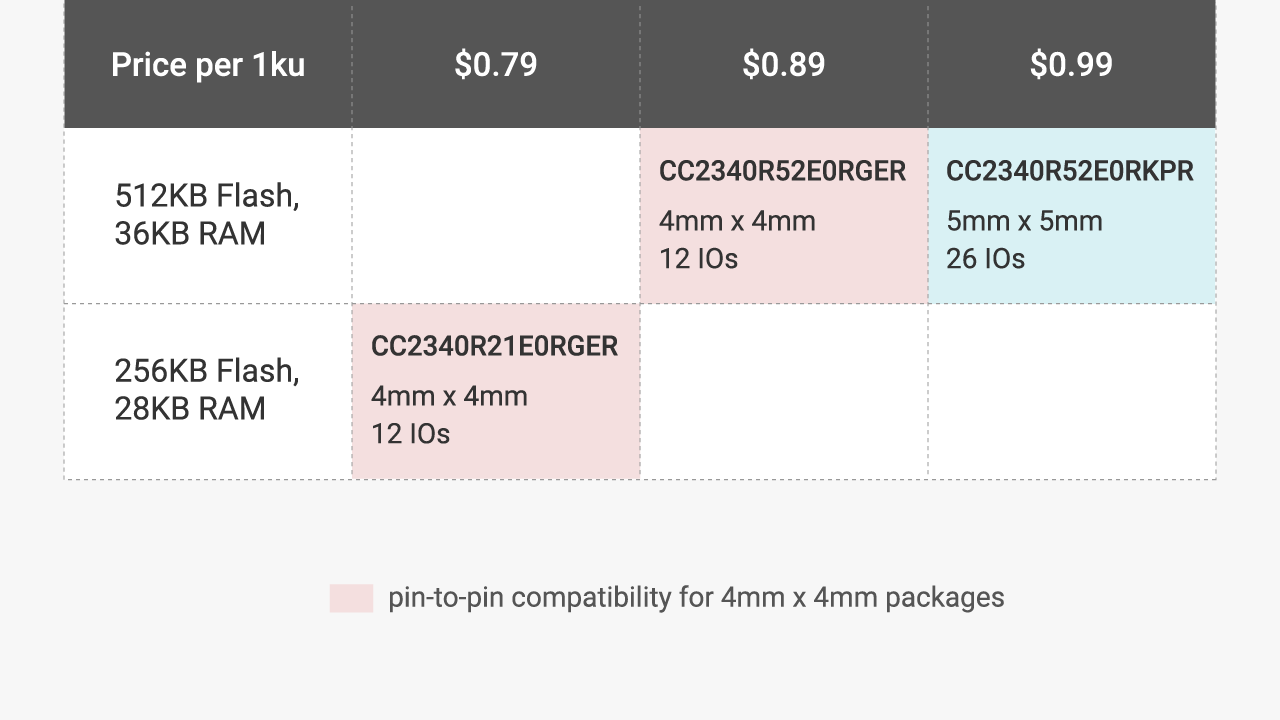Select the CC2340R52E0RGER part number
This screenshot has width=1280, height=720.
pos(783,172)
